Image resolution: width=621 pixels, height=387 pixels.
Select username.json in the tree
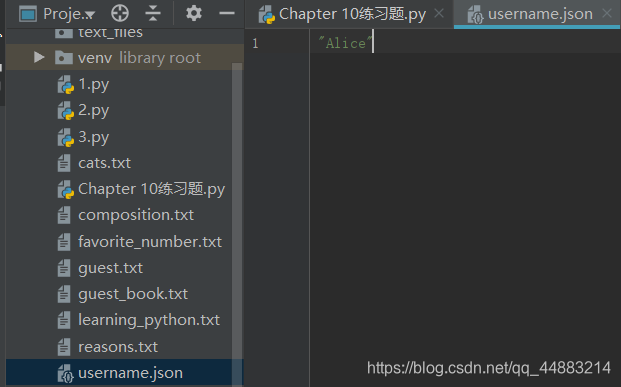point(124,373)
